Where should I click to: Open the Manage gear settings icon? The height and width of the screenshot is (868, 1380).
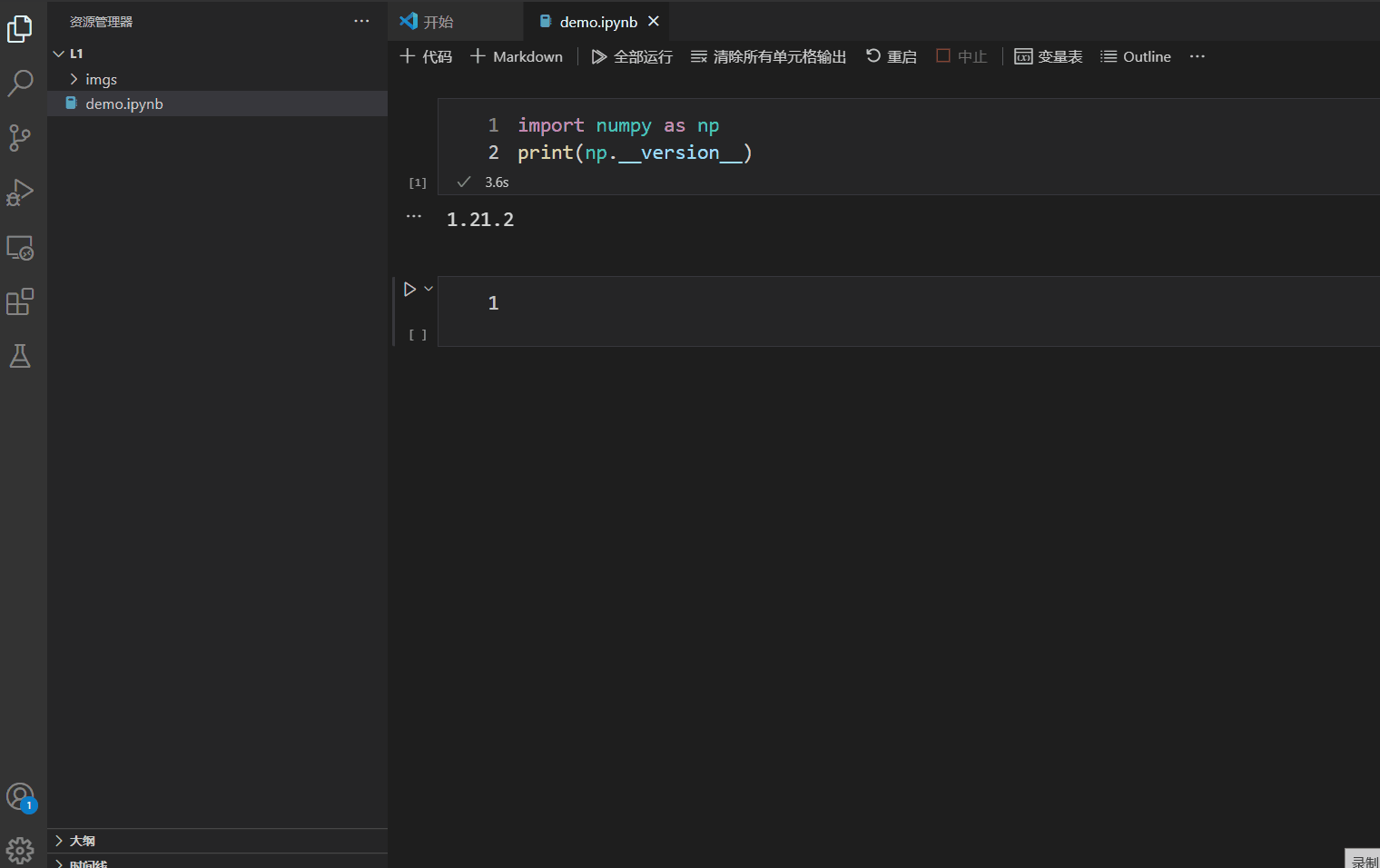[x=20, y=851]
